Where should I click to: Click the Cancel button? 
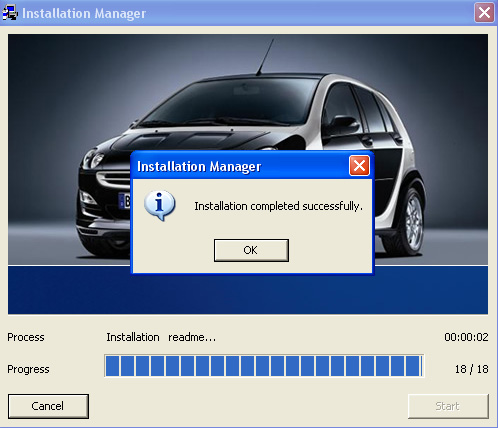pyautogui.click(x=48, y=406)
